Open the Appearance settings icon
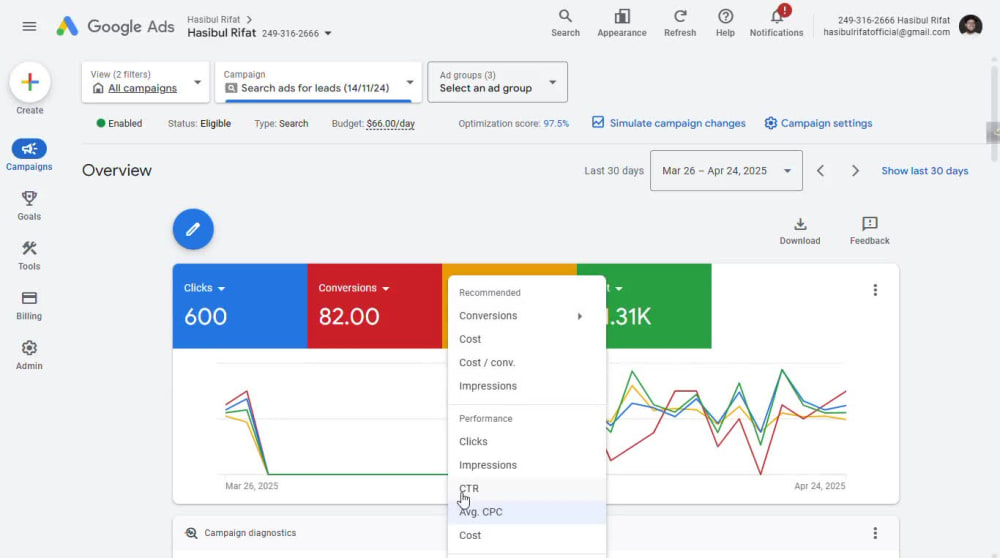The height and width of the screenshot is (558, 1000). pos(622,24)
